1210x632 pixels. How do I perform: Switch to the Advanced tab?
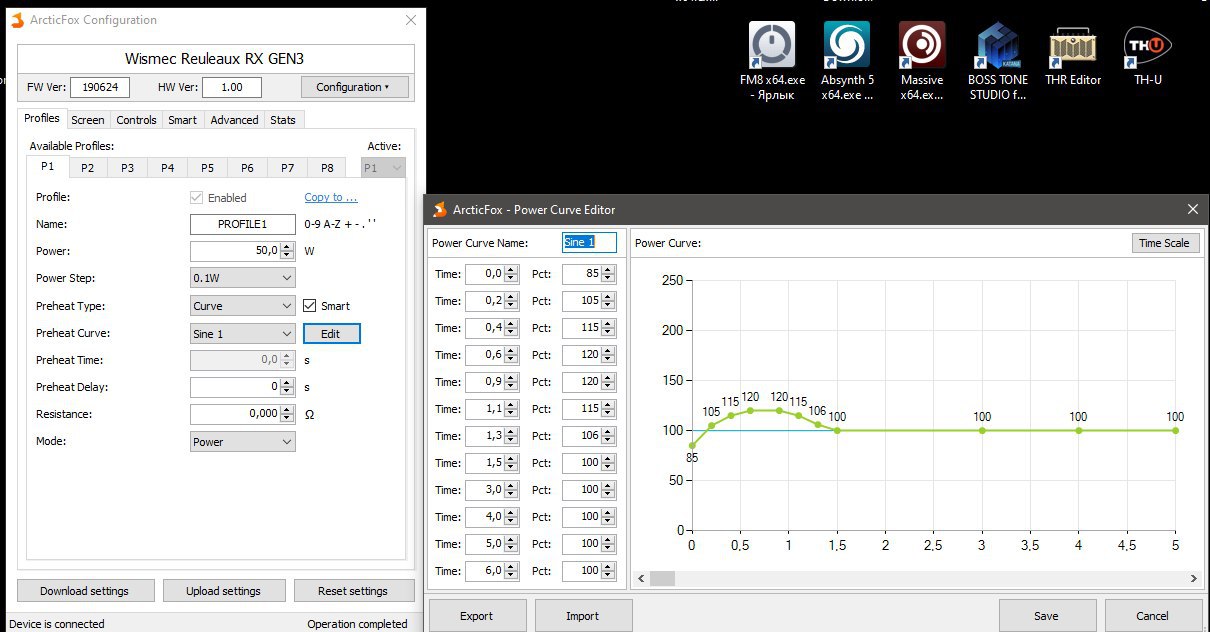(235, 120)
